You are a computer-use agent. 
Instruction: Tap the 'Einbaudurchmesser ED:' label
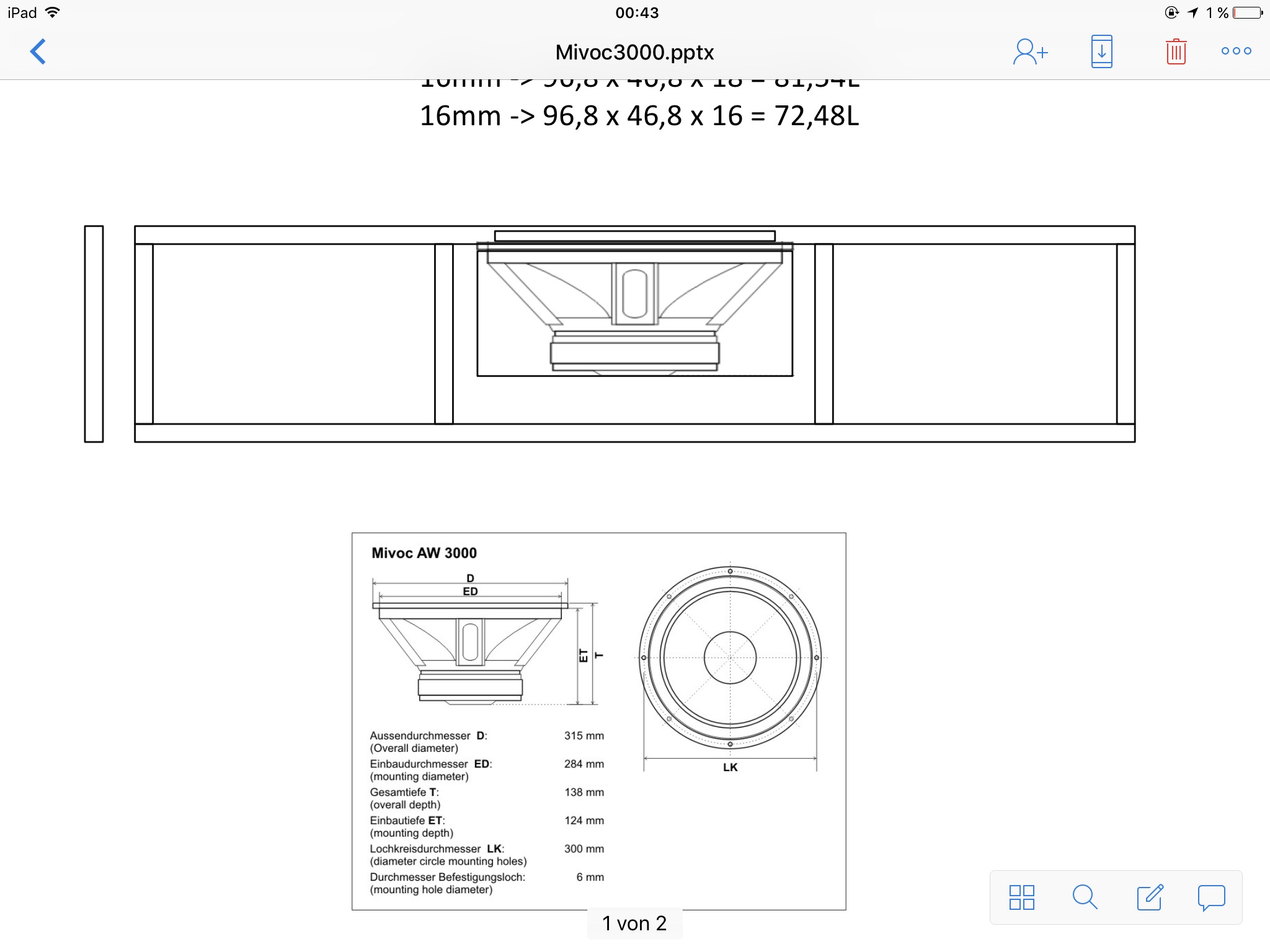click(x=431, y=764)
